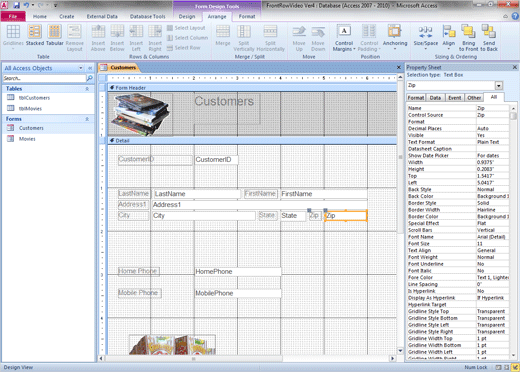Click the File button
This screenshot has height=372, width=520.
(13, 16)
